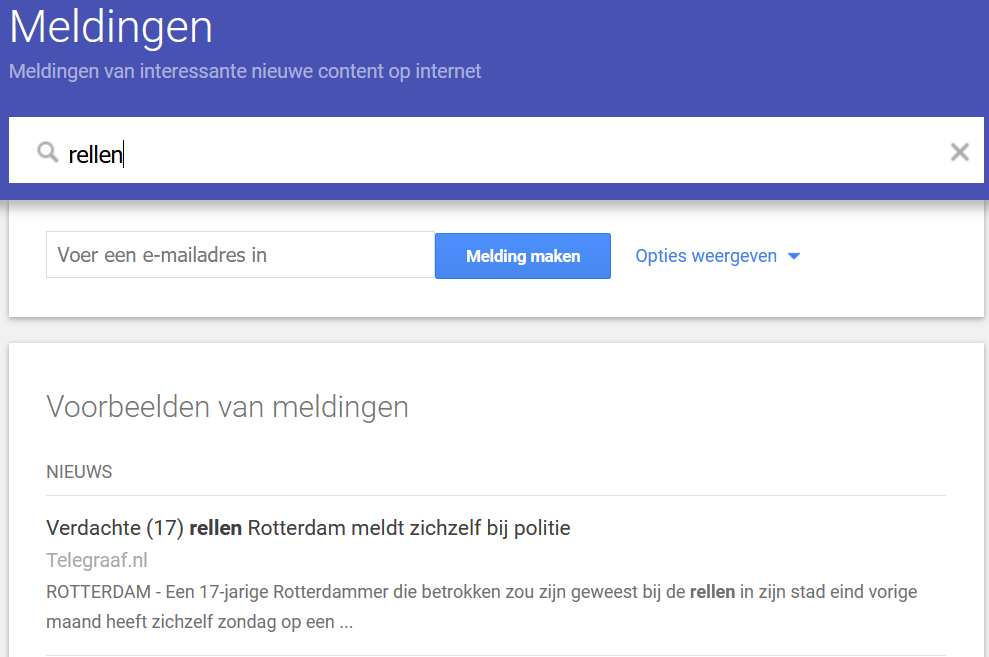Clear the search query with X
Viewport: 989px width, 657px height.
coord(959,152)
